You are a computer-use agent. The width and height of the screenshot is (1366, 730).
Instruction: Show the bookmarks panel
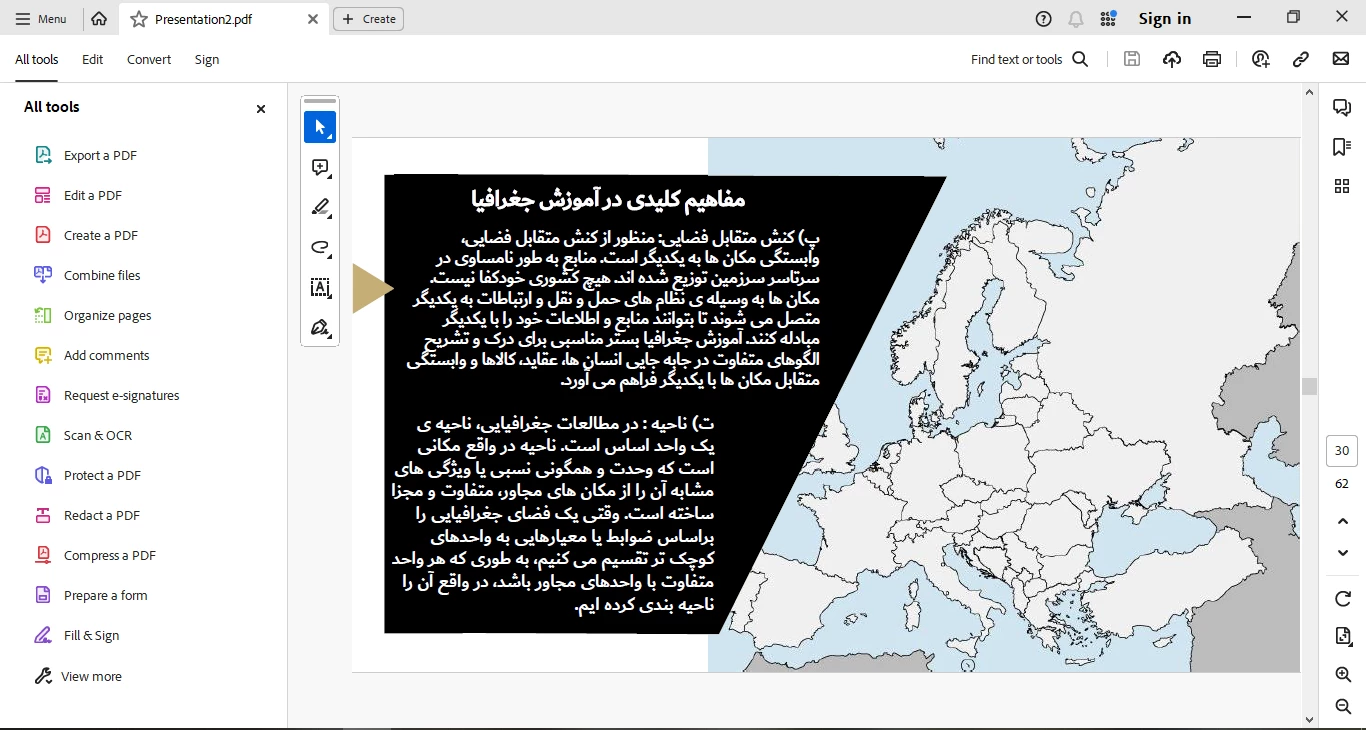[1342, 147]
